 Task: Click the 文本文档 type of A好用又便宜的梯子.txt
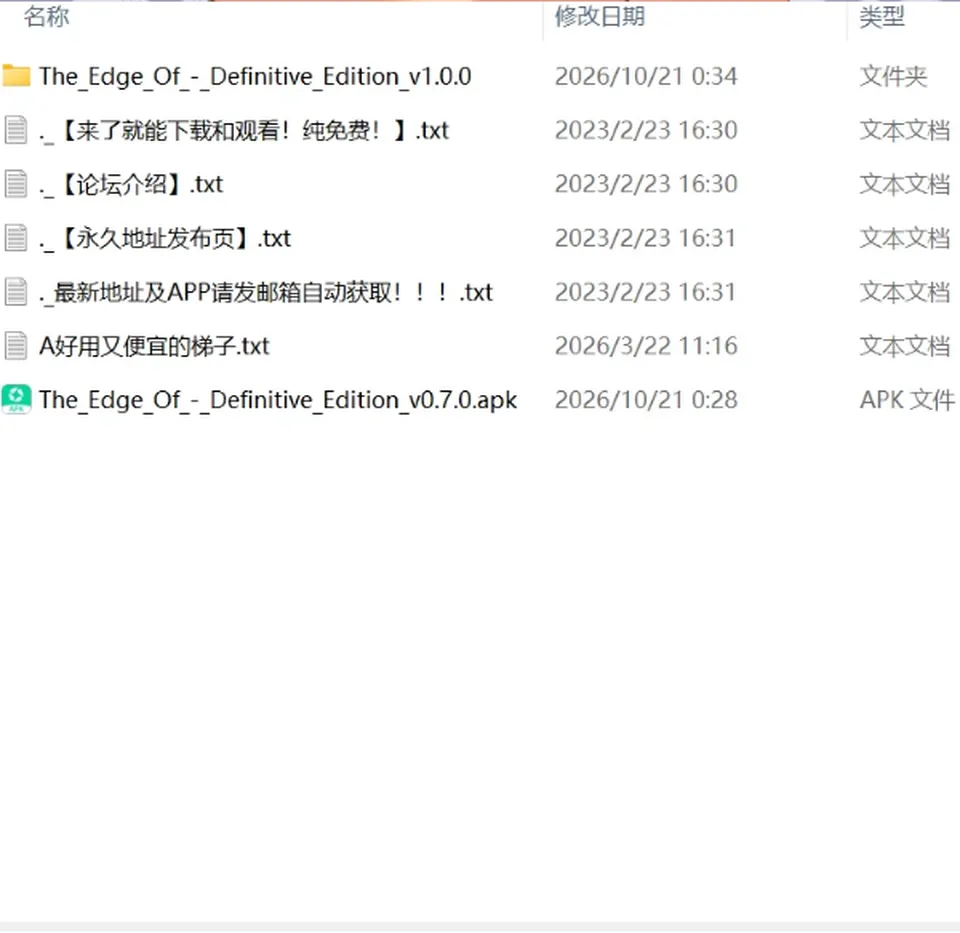coord(905,346)
